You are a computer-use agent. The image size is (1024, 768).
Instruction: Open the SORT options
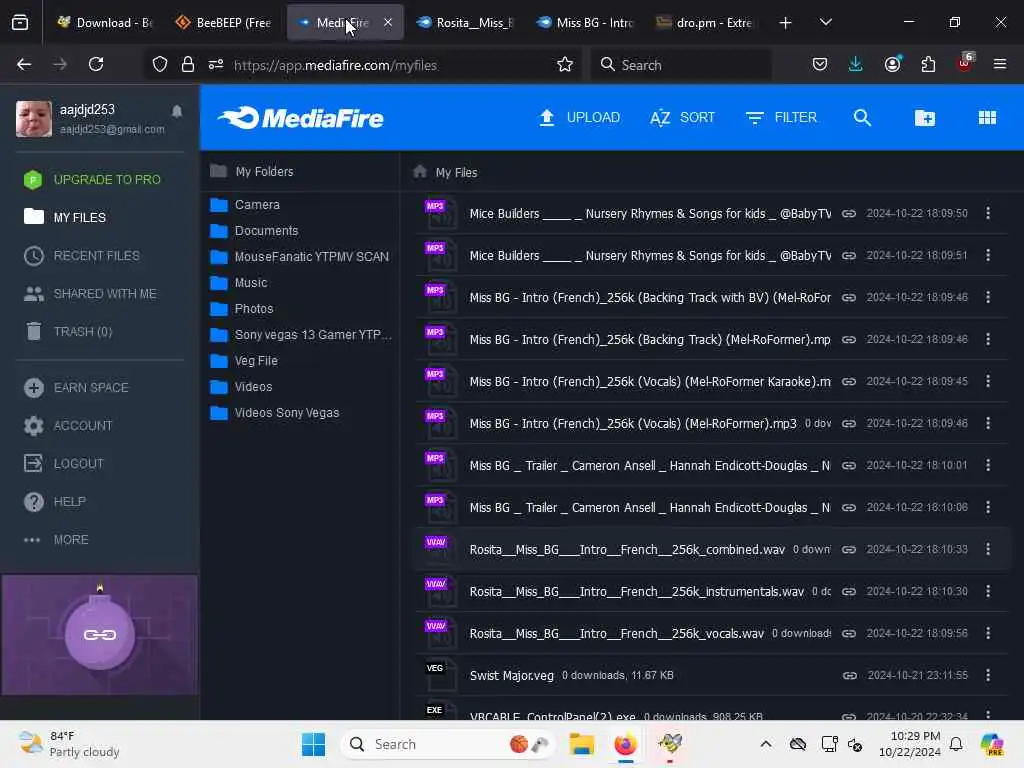[682, 118]
